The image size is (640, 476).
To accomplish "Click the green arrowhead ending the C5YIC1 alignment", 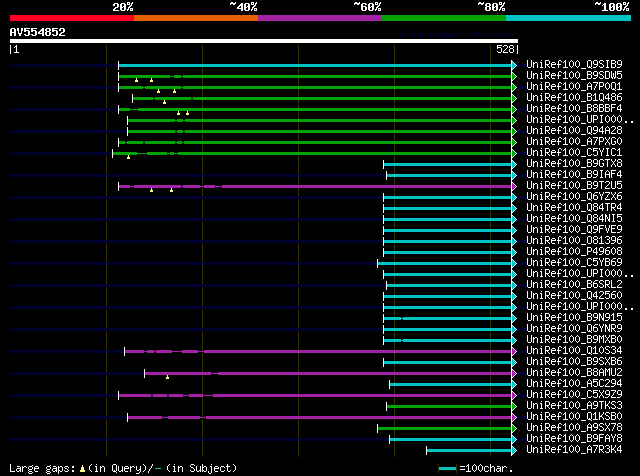I will (514, 153).
